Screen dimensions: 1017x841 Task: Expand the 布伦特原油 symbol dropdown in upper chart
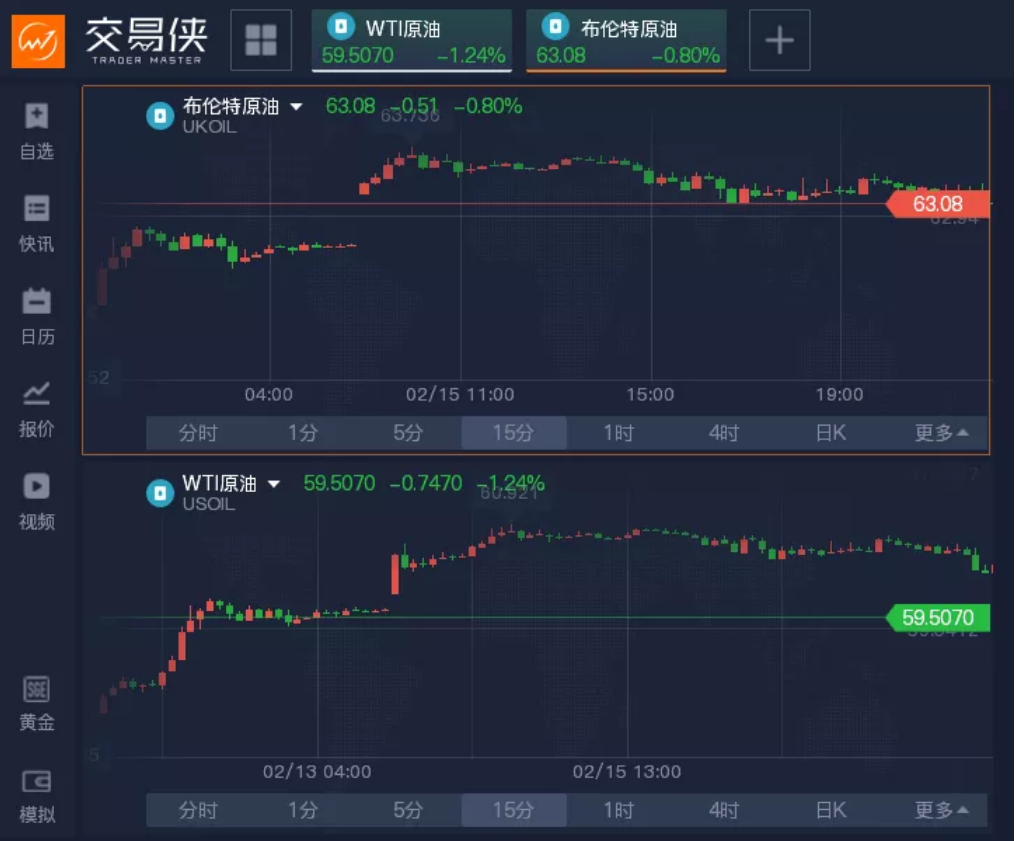pos(296,107)
